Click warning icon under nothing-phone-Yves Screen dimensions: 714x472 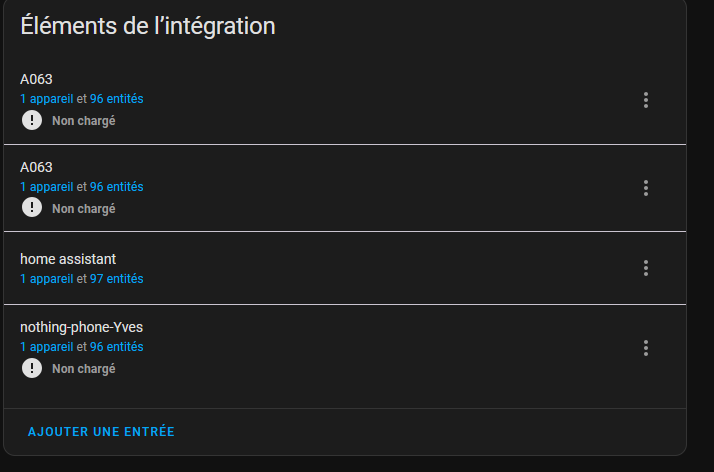pyautogui.click(x=32, y=368)
